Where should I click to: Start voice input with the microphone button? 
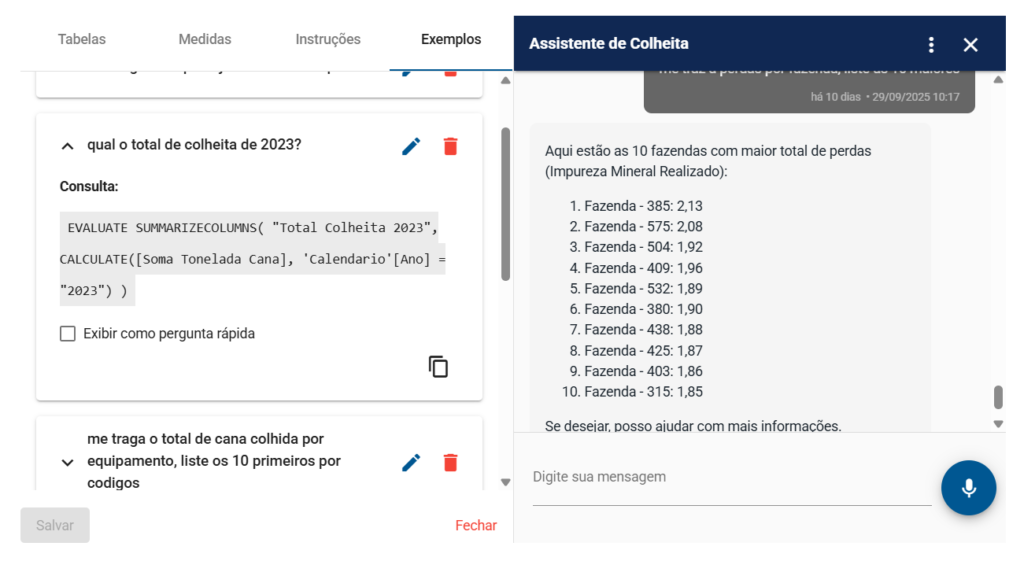point(968,488)
